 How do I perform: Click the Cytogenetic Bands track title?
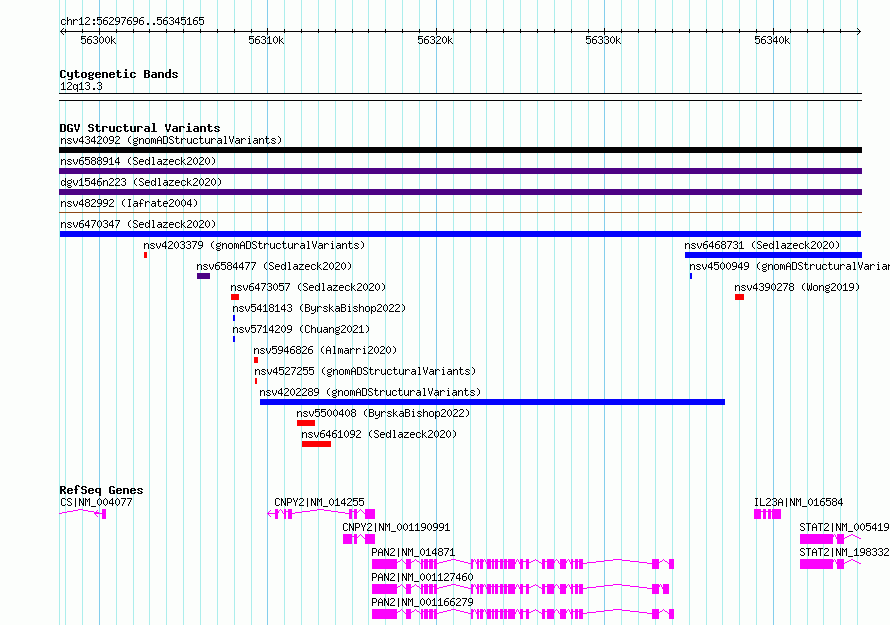tap(119, 74)
